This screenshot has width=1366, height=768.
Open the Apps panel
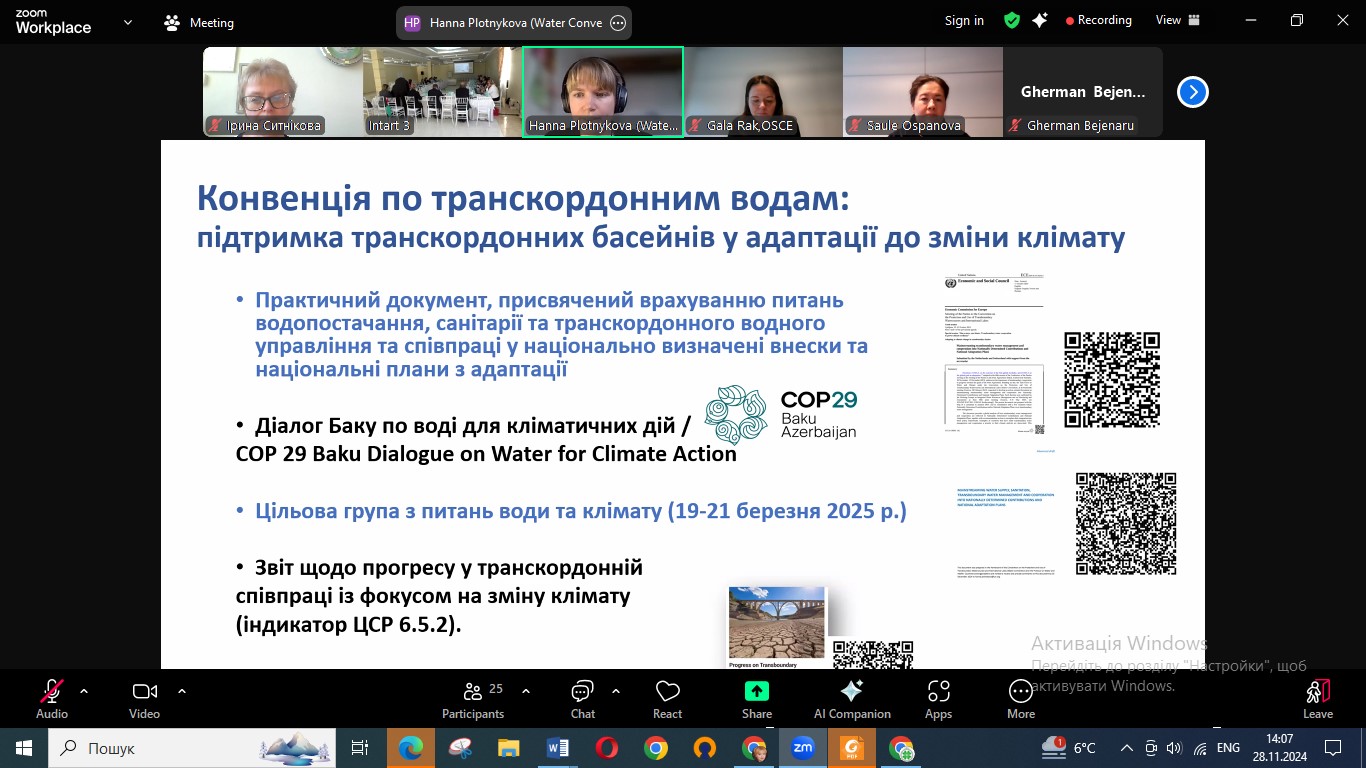click(x=938, y=699)
